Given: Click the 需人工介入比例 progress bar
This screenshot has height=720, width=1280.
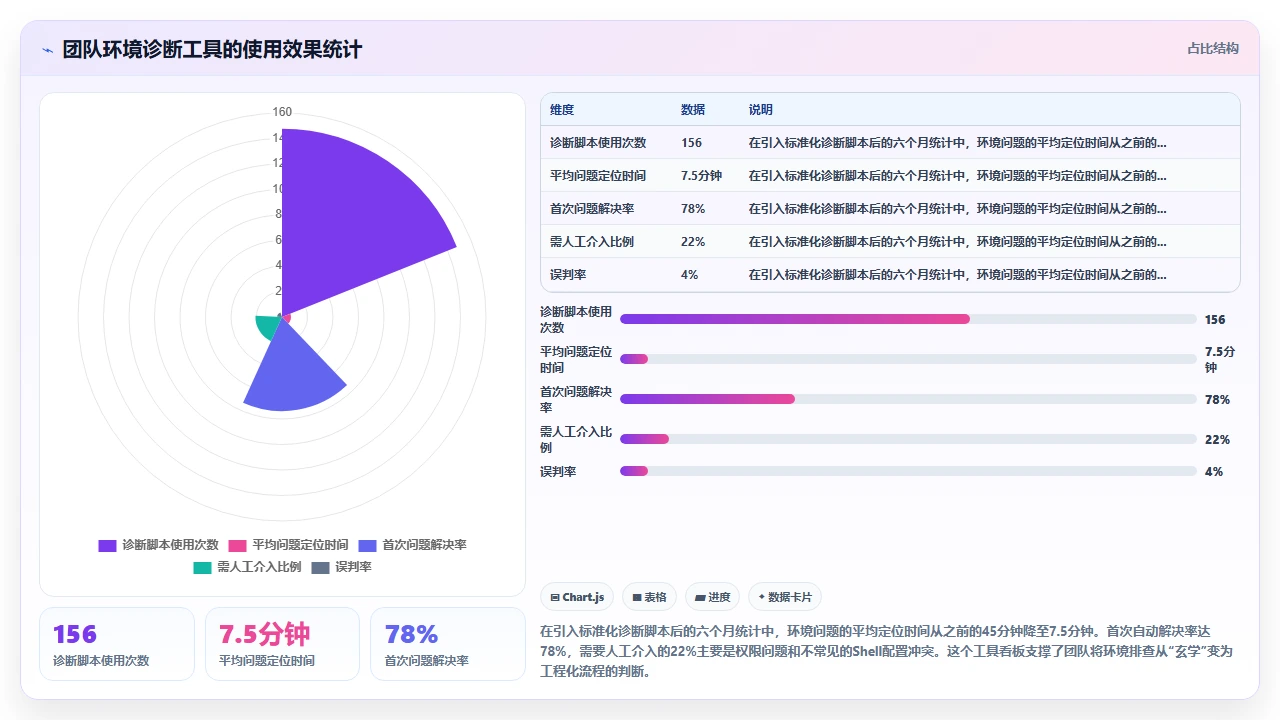Looking at the screenshot, I should 908,439.
